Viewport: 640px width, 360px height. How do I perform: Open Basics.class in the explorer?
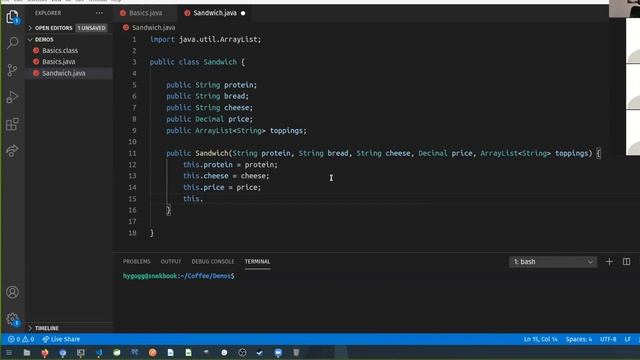60,51
